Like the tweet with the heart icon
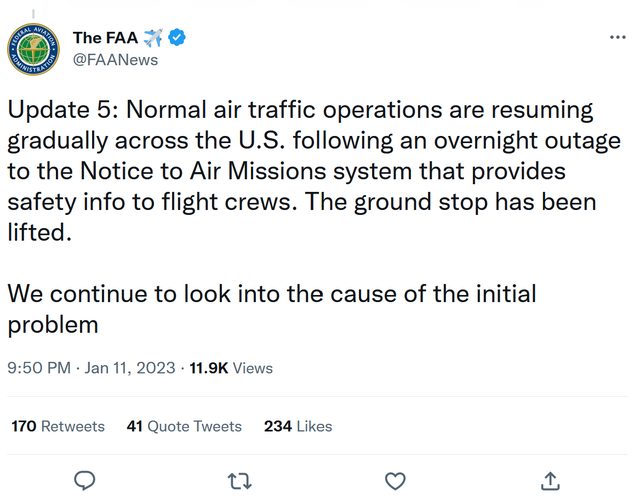 tap(395, 481)
